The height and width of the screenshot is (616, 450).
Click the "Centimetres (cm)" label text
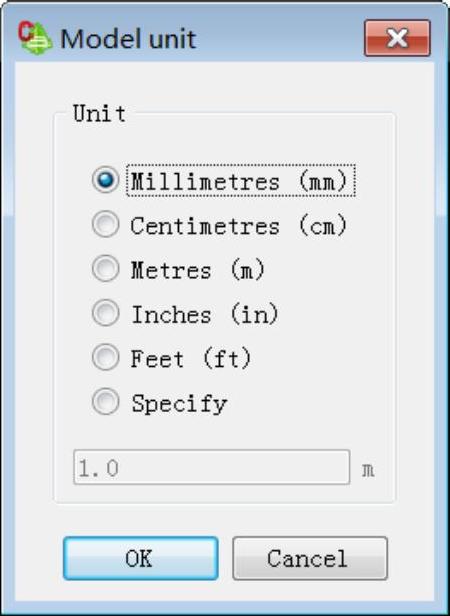coord(239,226)
